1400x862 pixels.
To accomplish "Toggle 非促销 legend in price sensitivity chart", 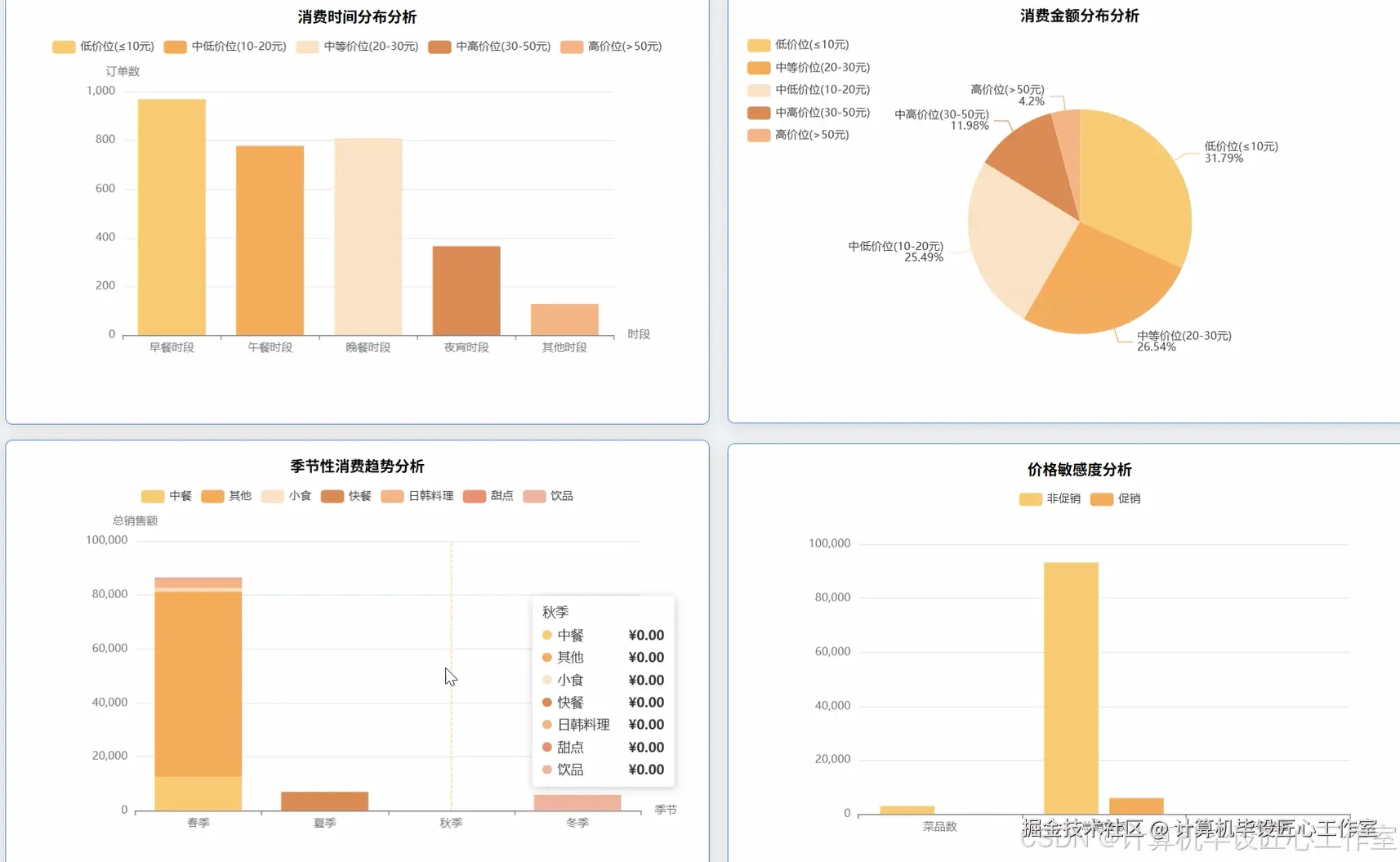I will point(1050,499).
